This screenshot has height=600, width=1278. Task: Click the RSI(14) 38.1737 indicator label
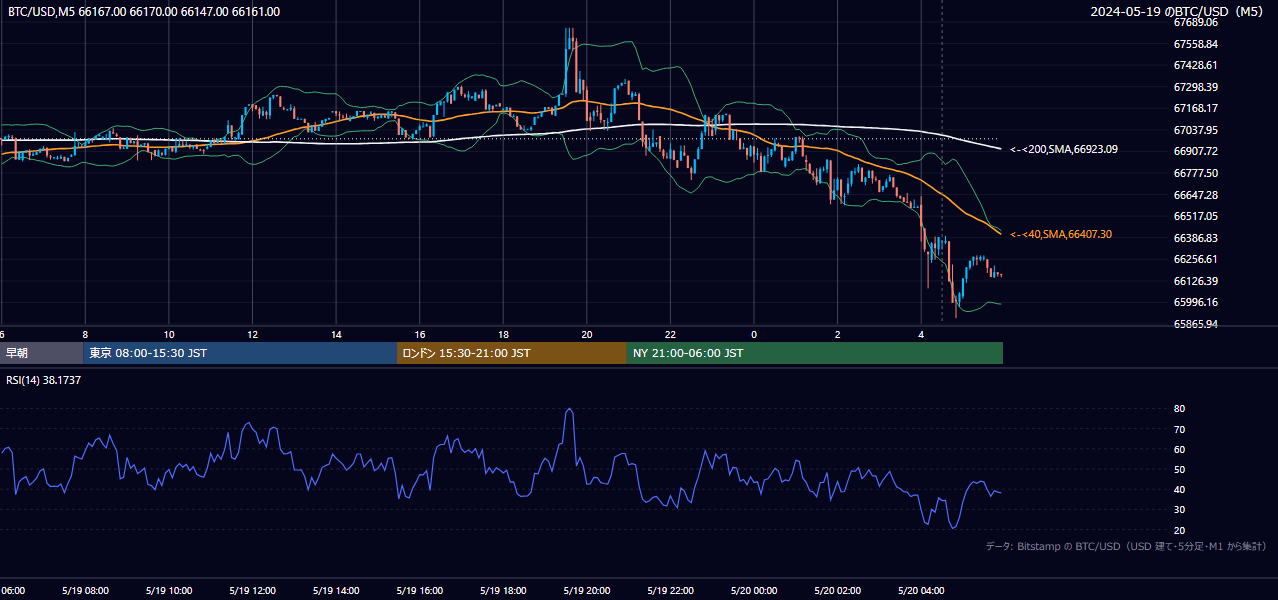tap(44, 380)
